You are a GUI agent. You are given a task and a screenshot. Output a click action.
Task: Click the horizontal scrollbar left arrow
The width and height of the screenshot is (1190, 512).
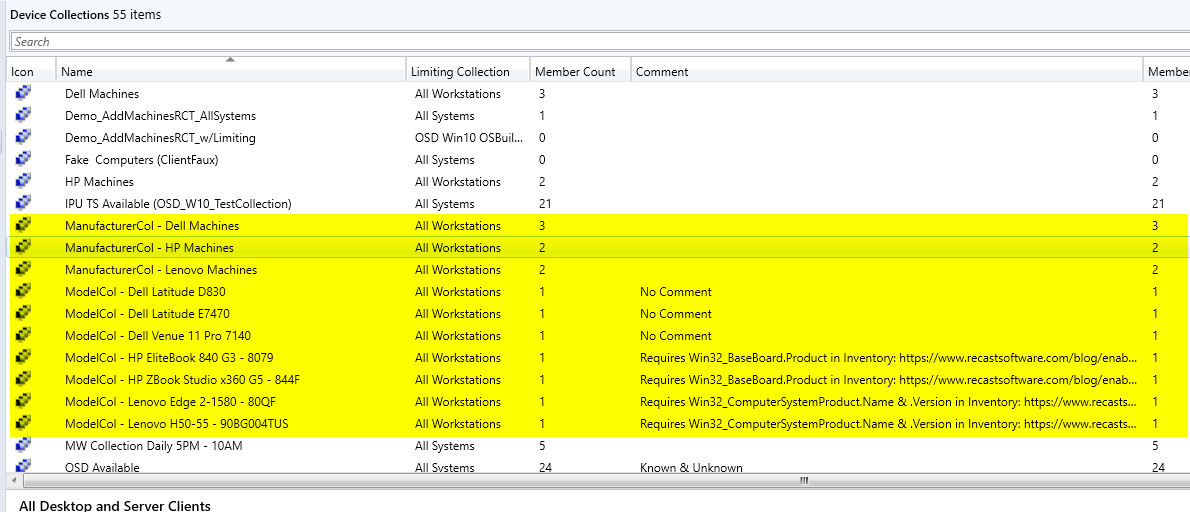15,480
